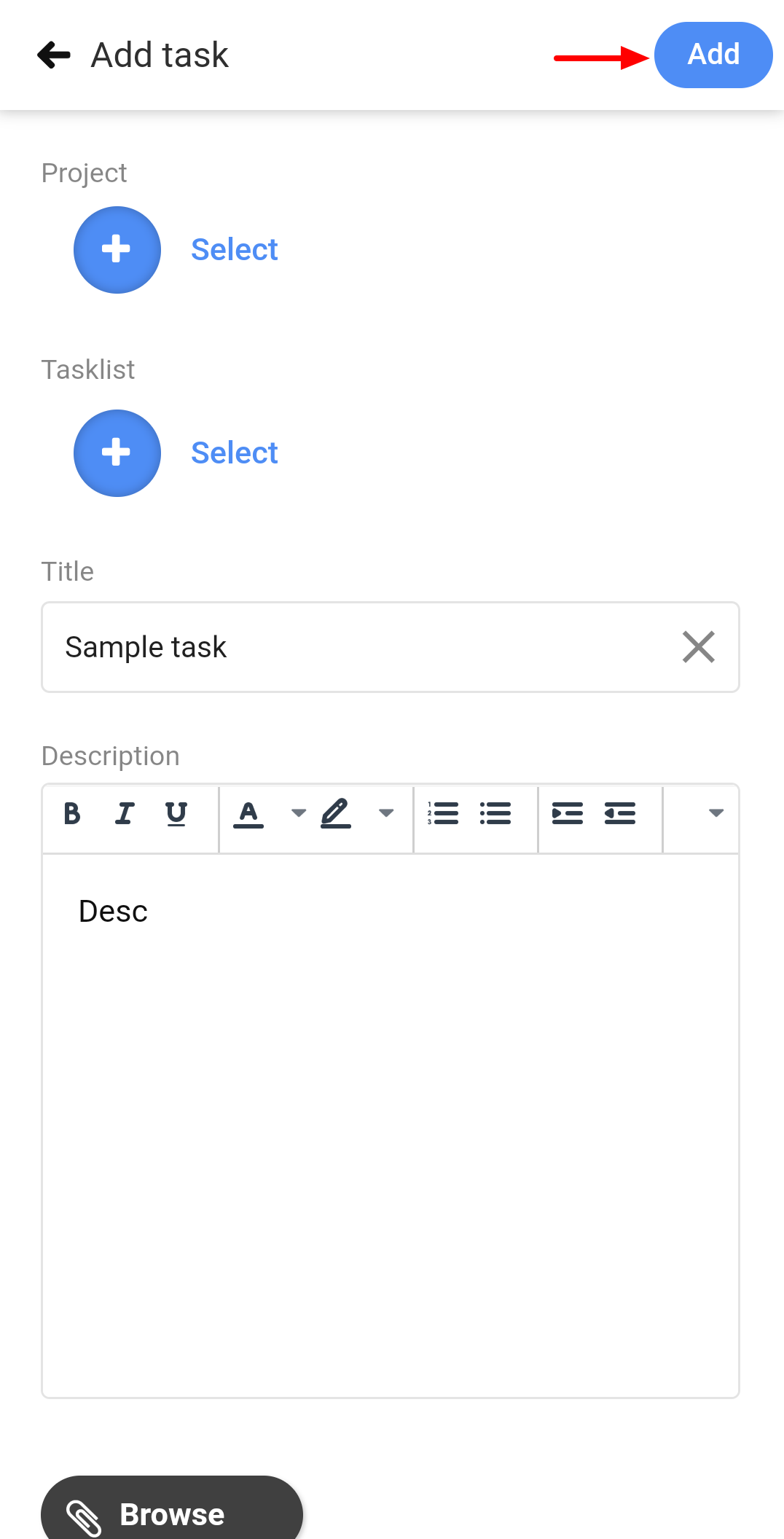Decrease indent in description
This screenshot has height=1539, width=784.
(620, 813)
